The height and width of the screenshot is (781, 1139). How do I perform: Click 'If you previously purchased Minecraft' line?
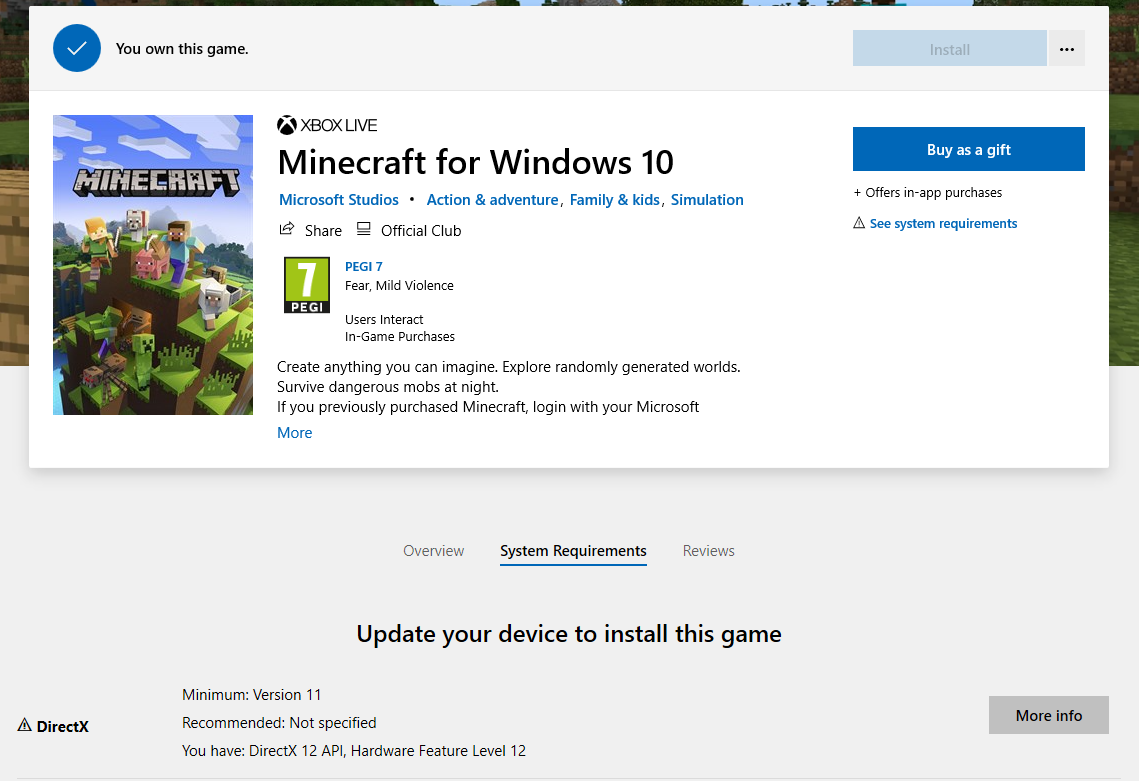point(487,407)
